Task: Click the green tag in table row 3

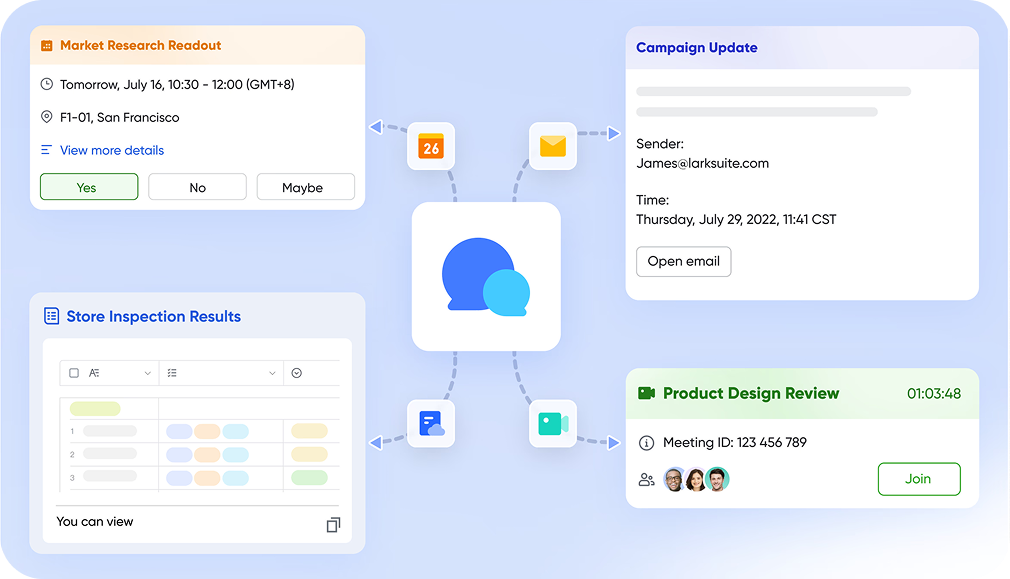Action: point(309,478)
